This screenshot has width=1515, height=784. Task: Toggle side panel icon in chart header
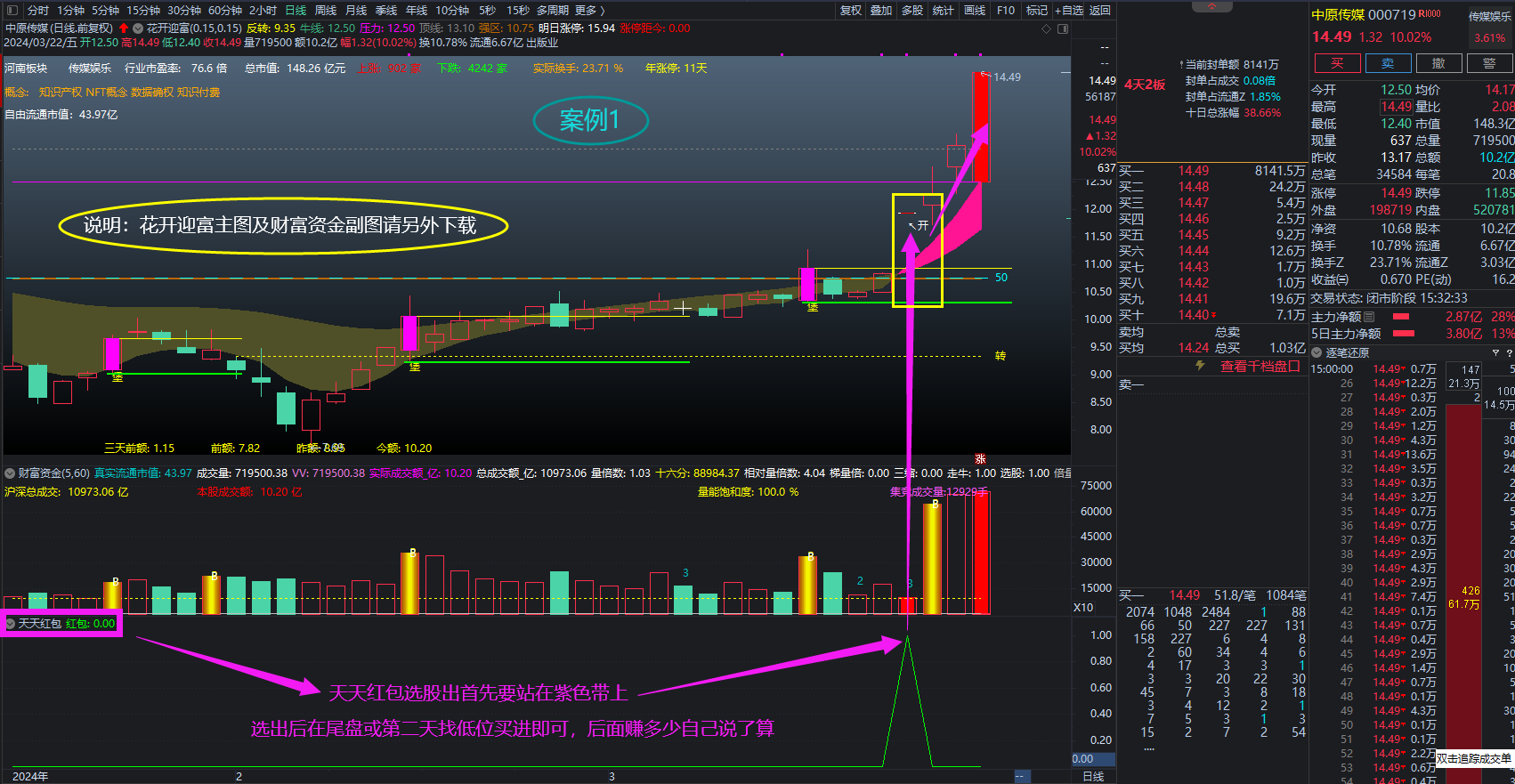point(1062,28)
